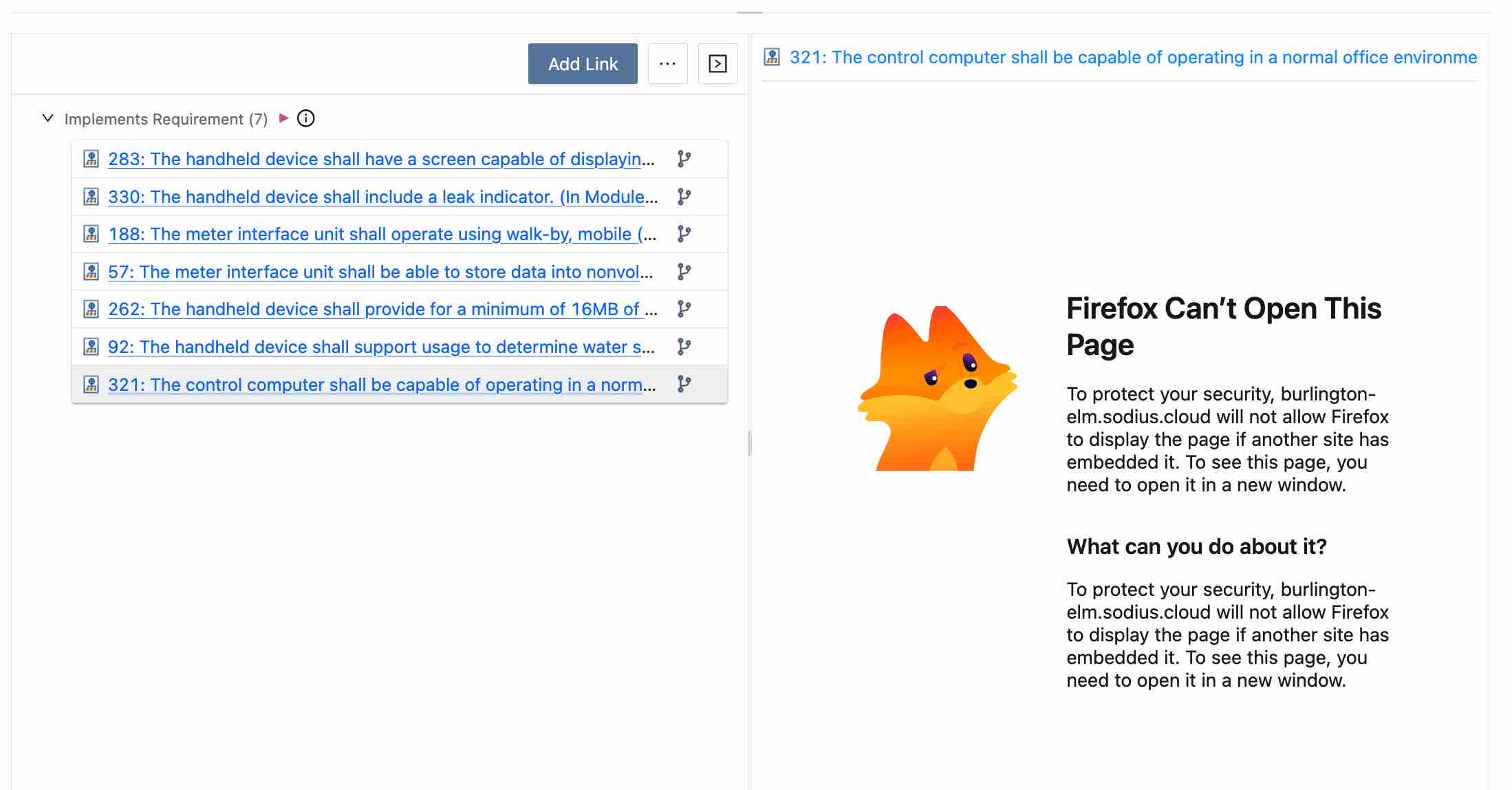Click requirement icon for item 188
The width and height of the screenshot is (1512, 790).
91,234
